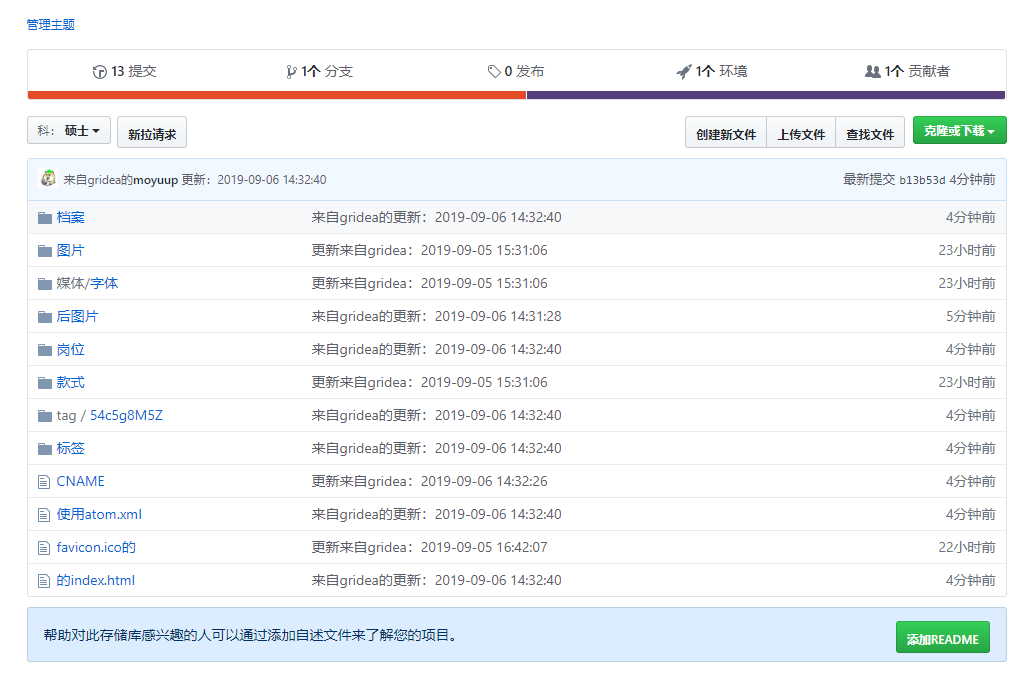Open the 管理主题 link

(50, 24)
